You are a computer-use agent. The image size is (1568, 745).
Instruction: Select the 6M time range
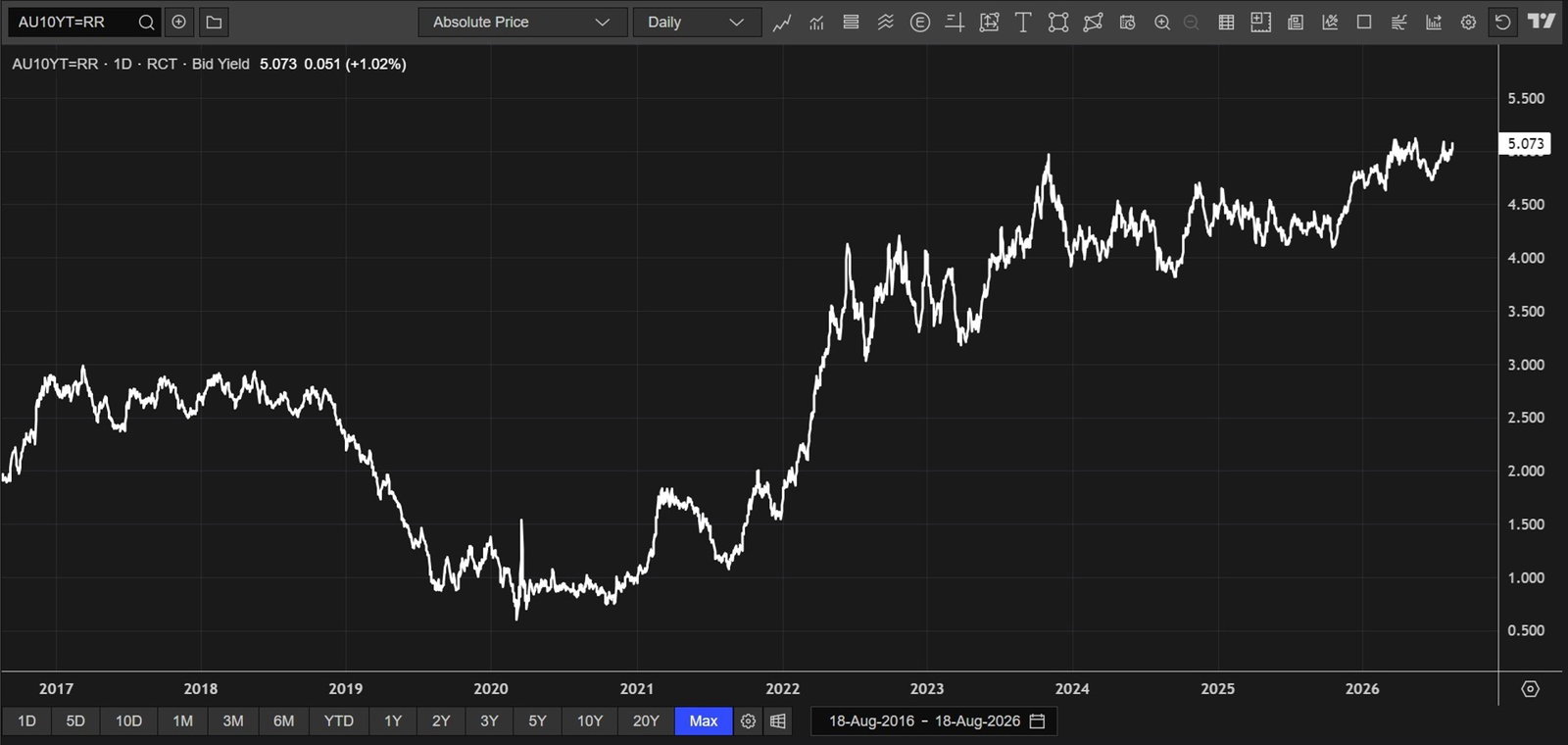[284, 721]
